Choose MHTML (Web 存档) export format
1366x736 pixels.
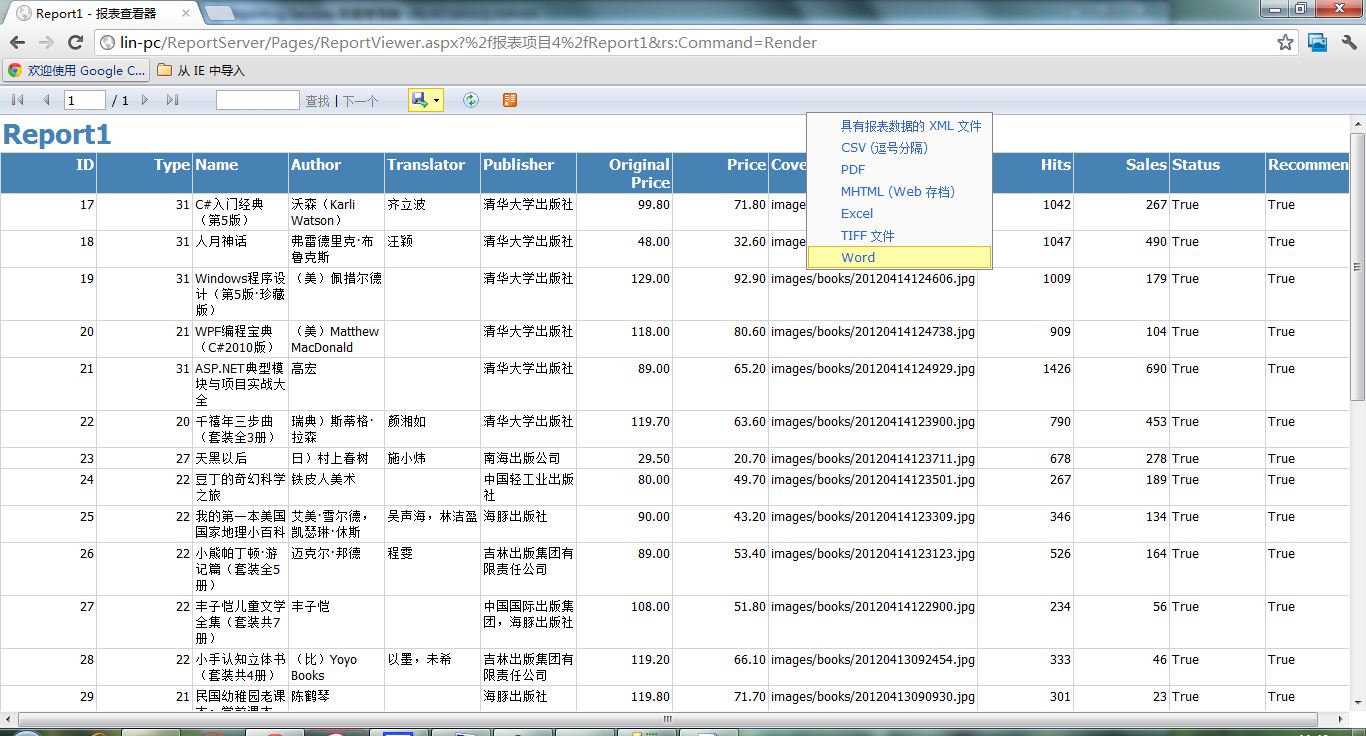[x=899, y=192]
